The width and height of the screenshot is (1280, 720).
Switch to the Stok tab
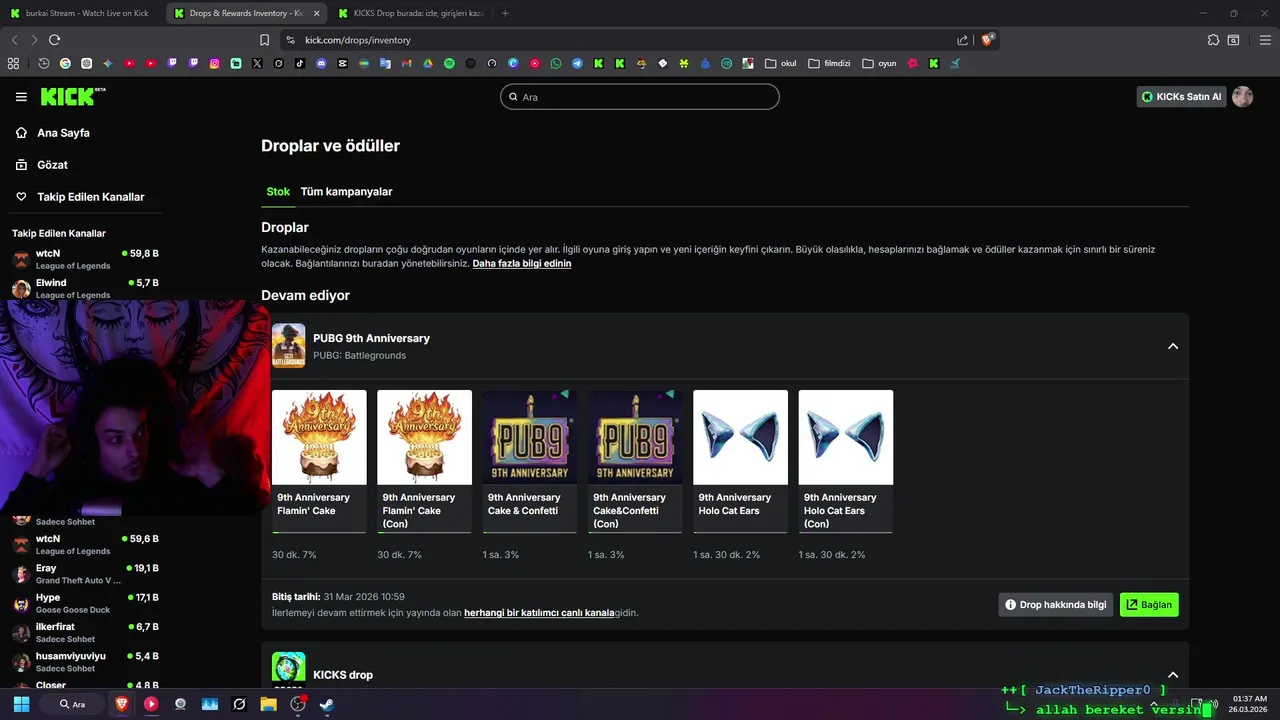[x=278, y=191]
